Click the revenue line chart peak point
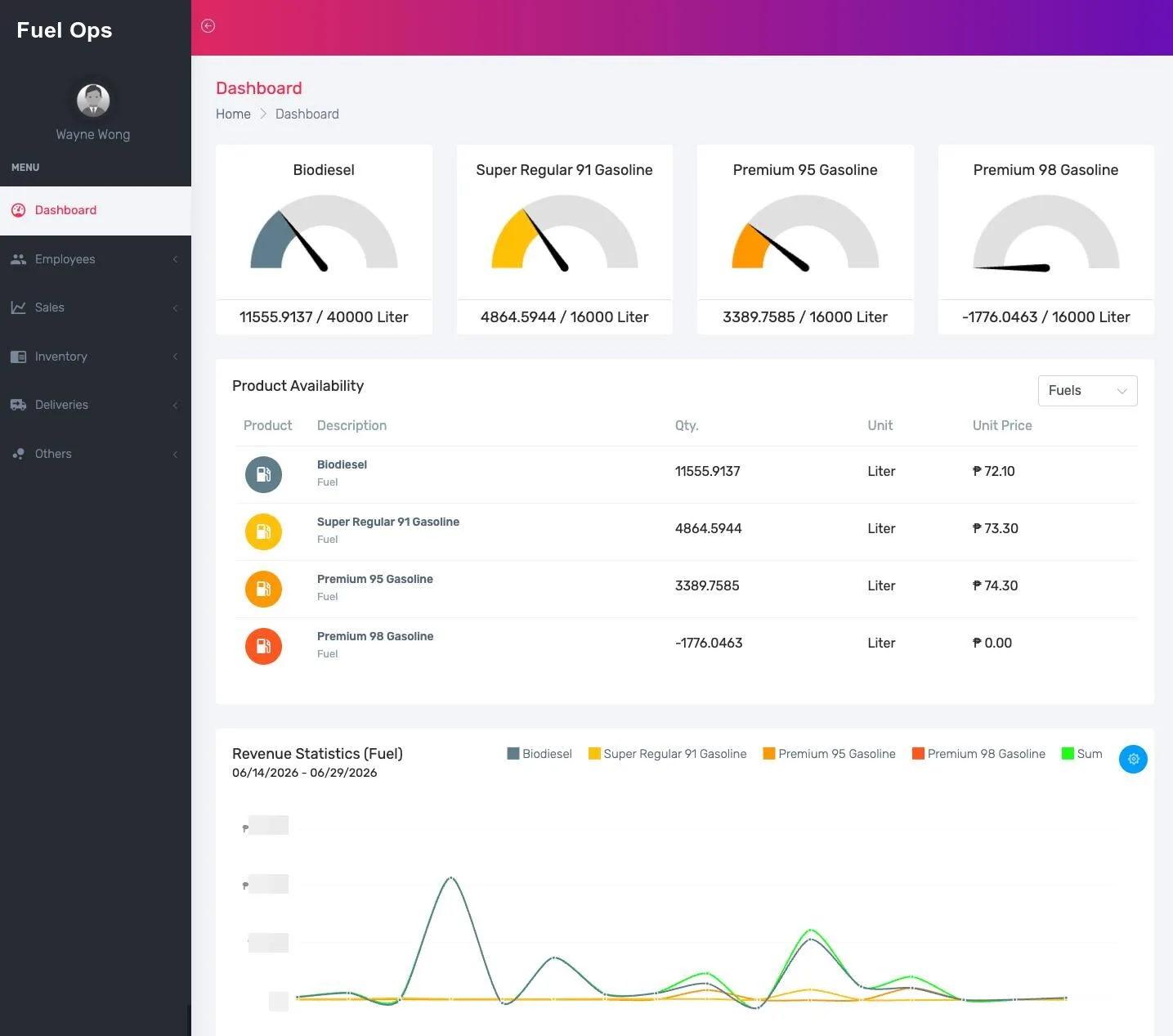 [451, 878]
